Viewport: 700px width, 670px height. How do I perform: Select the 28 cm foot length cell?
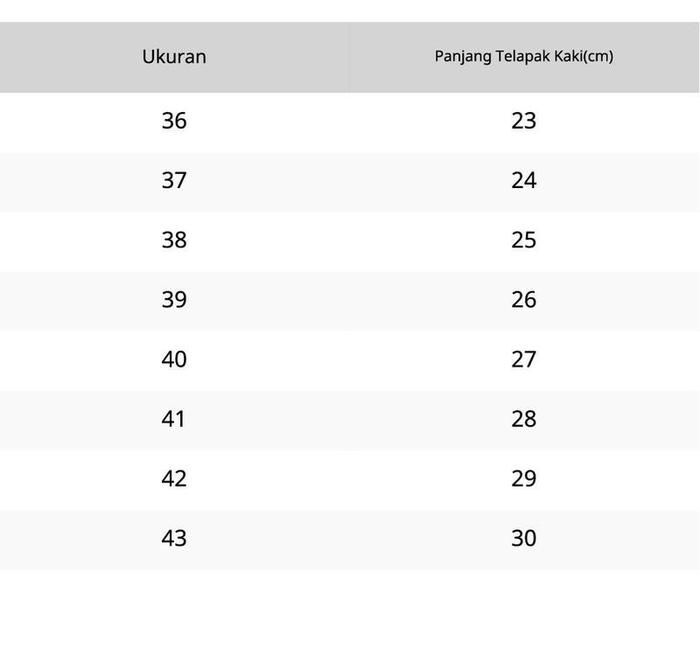[524, 419]
